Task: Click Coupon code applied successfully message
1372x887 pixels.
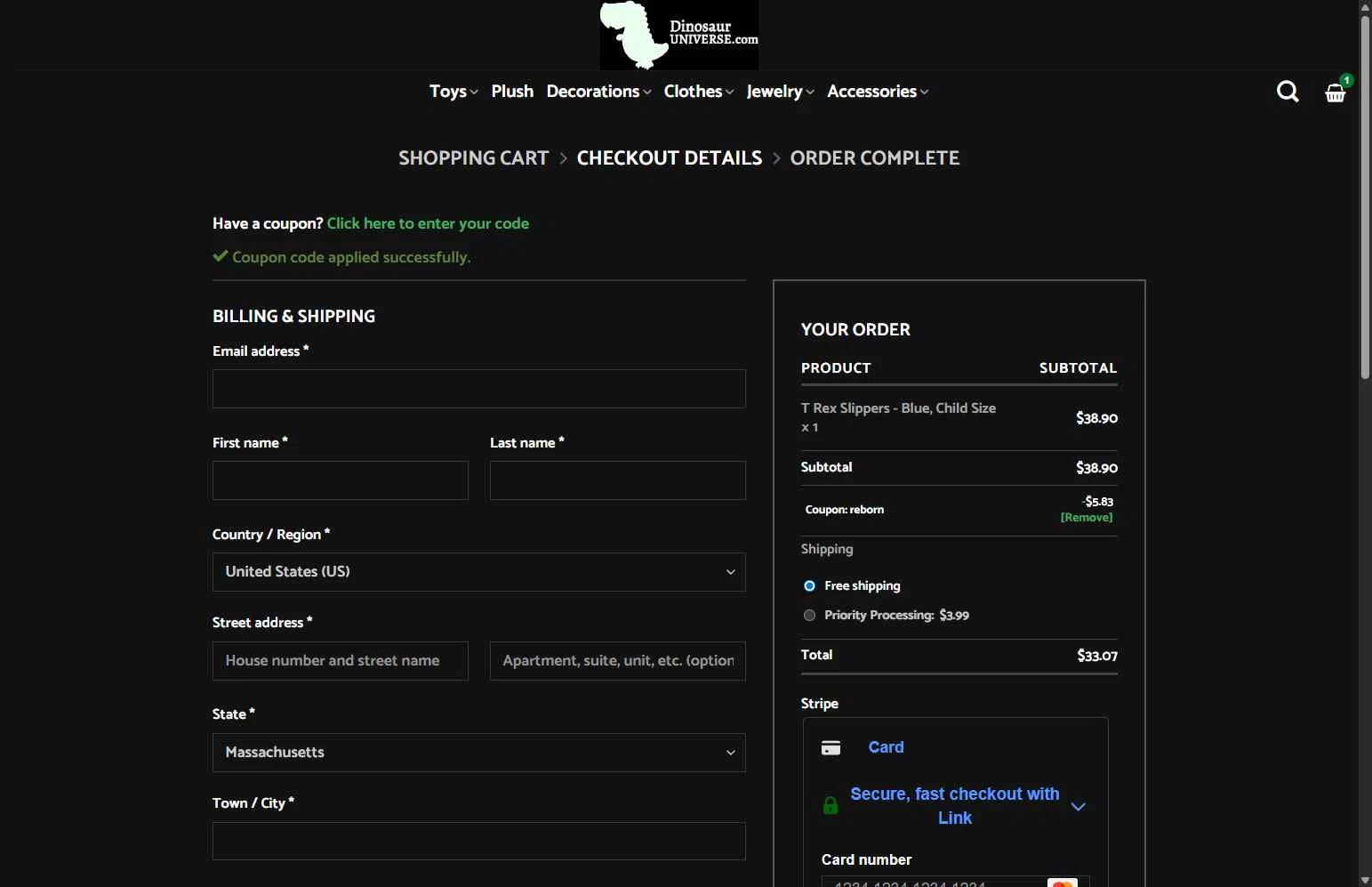Action: tap(351, 257)
